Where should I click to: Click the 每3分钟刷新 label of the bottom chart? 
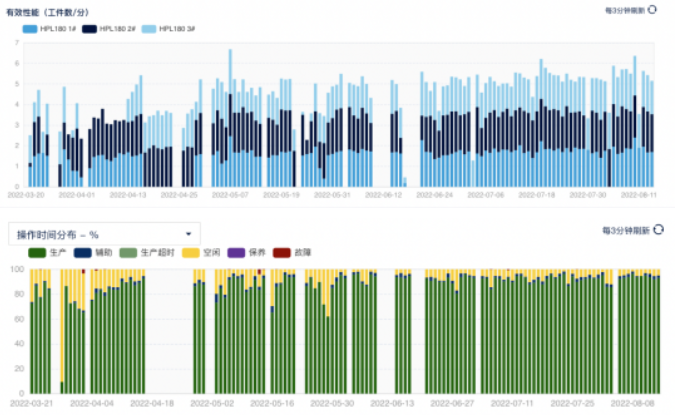pos(626,230)
